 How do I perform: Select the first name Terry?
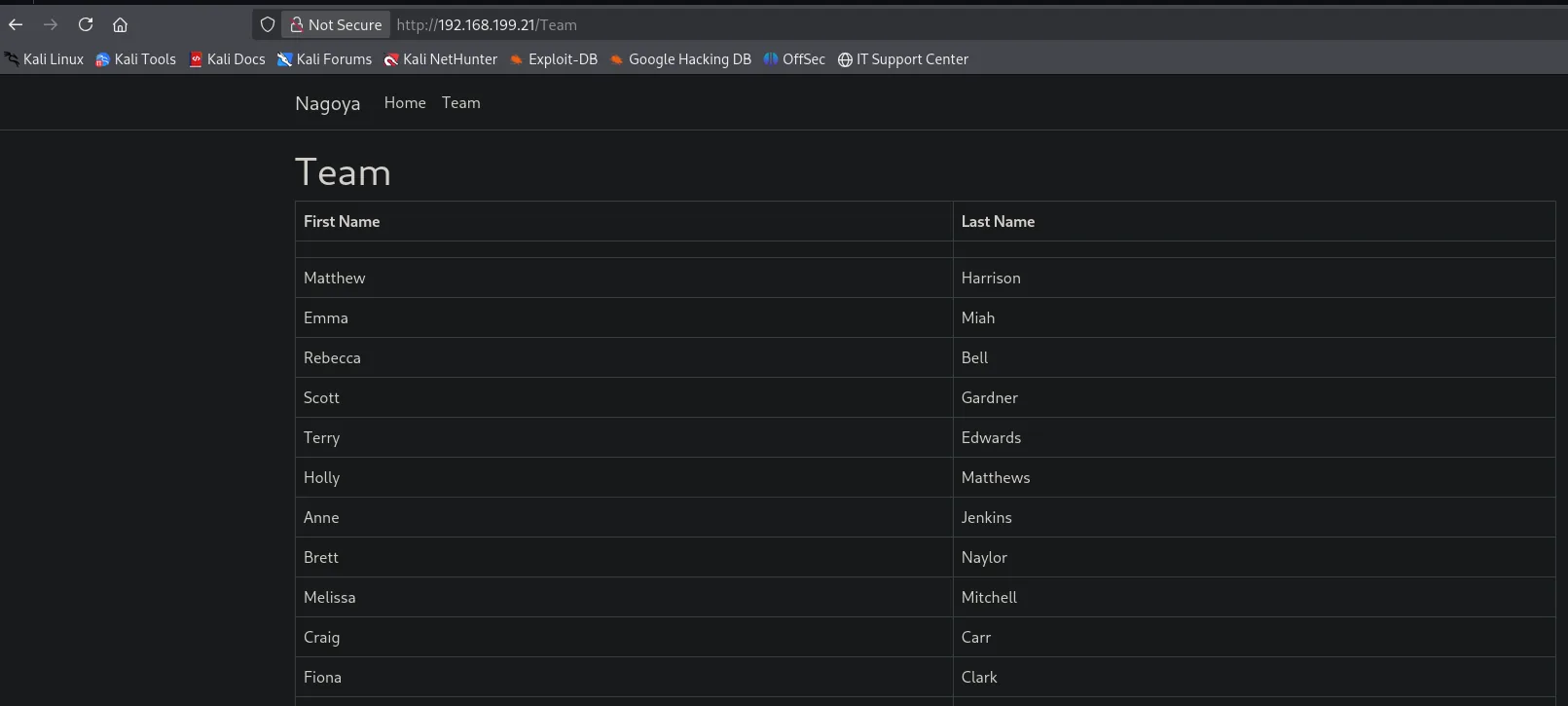coord(322,437)
